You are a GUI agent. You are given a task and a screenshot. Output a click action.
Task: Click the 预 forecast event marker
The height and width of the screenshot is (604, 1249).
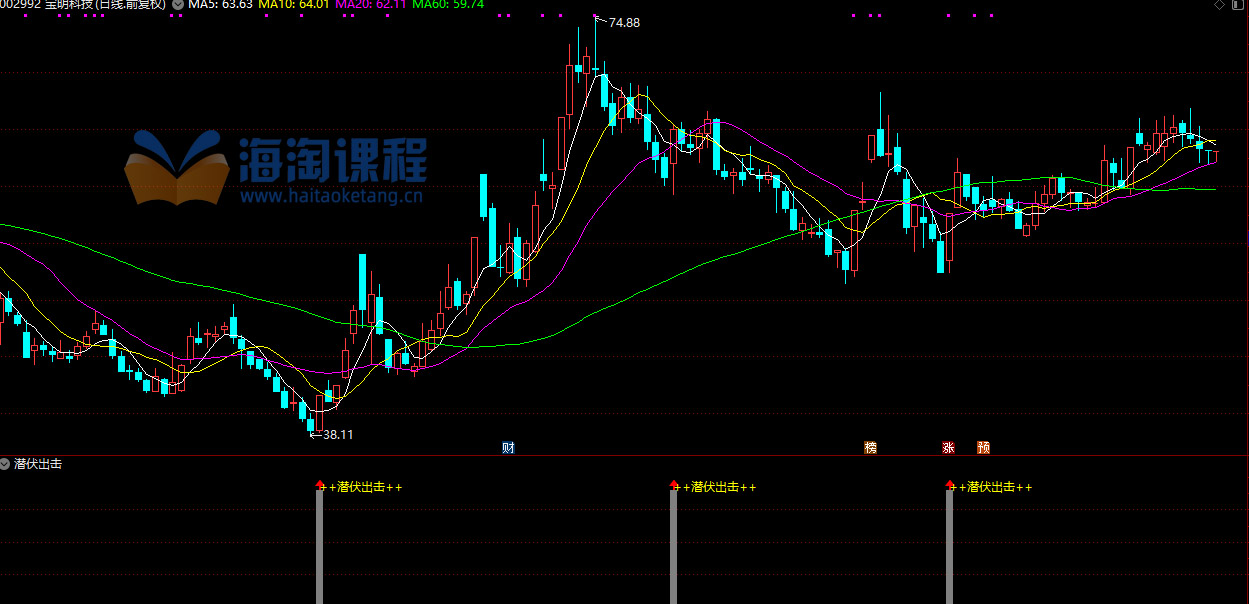[984, 448]
